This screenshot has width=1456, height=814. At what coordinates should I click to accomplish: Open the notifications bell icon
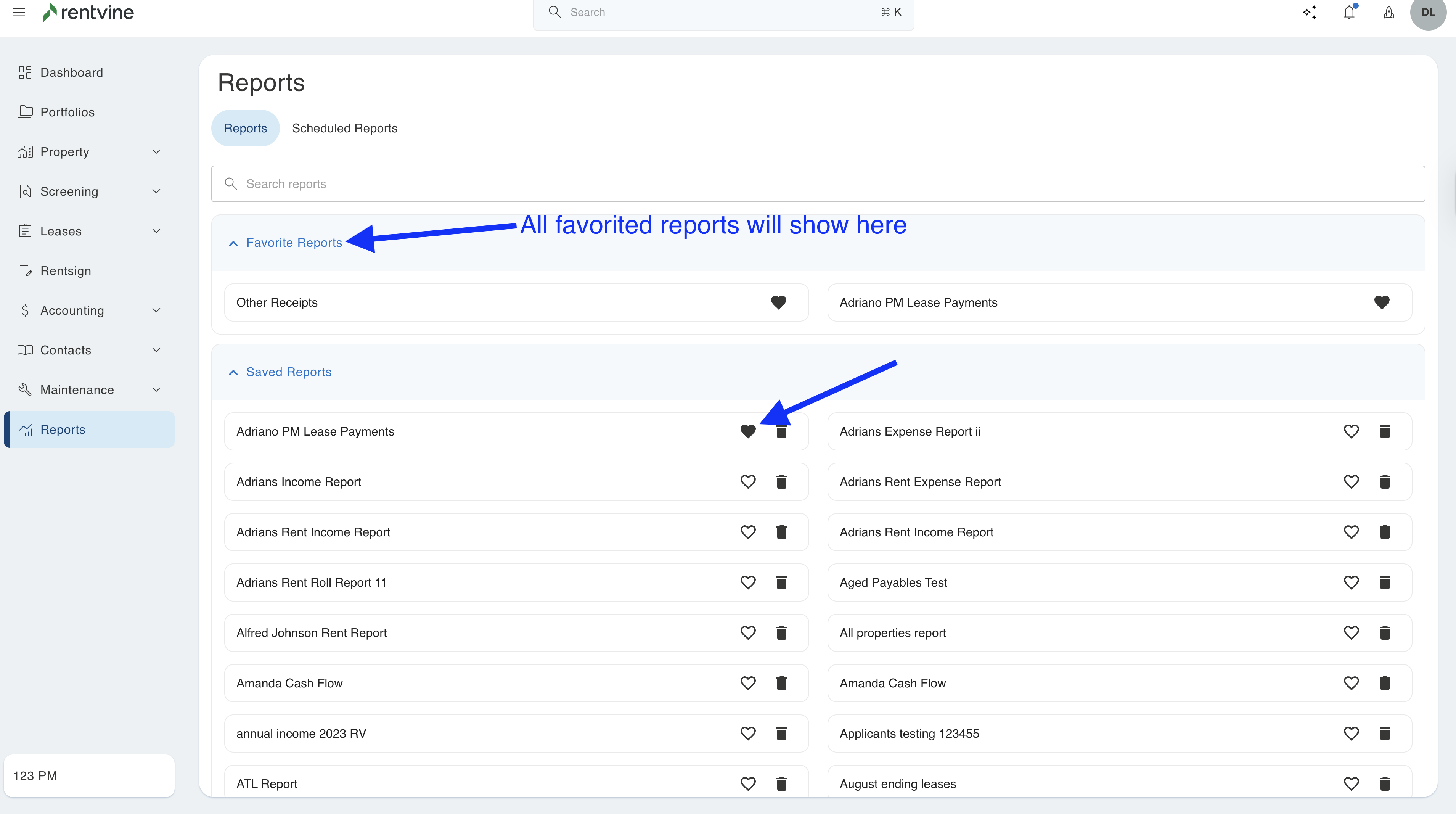coord(1348,13)
